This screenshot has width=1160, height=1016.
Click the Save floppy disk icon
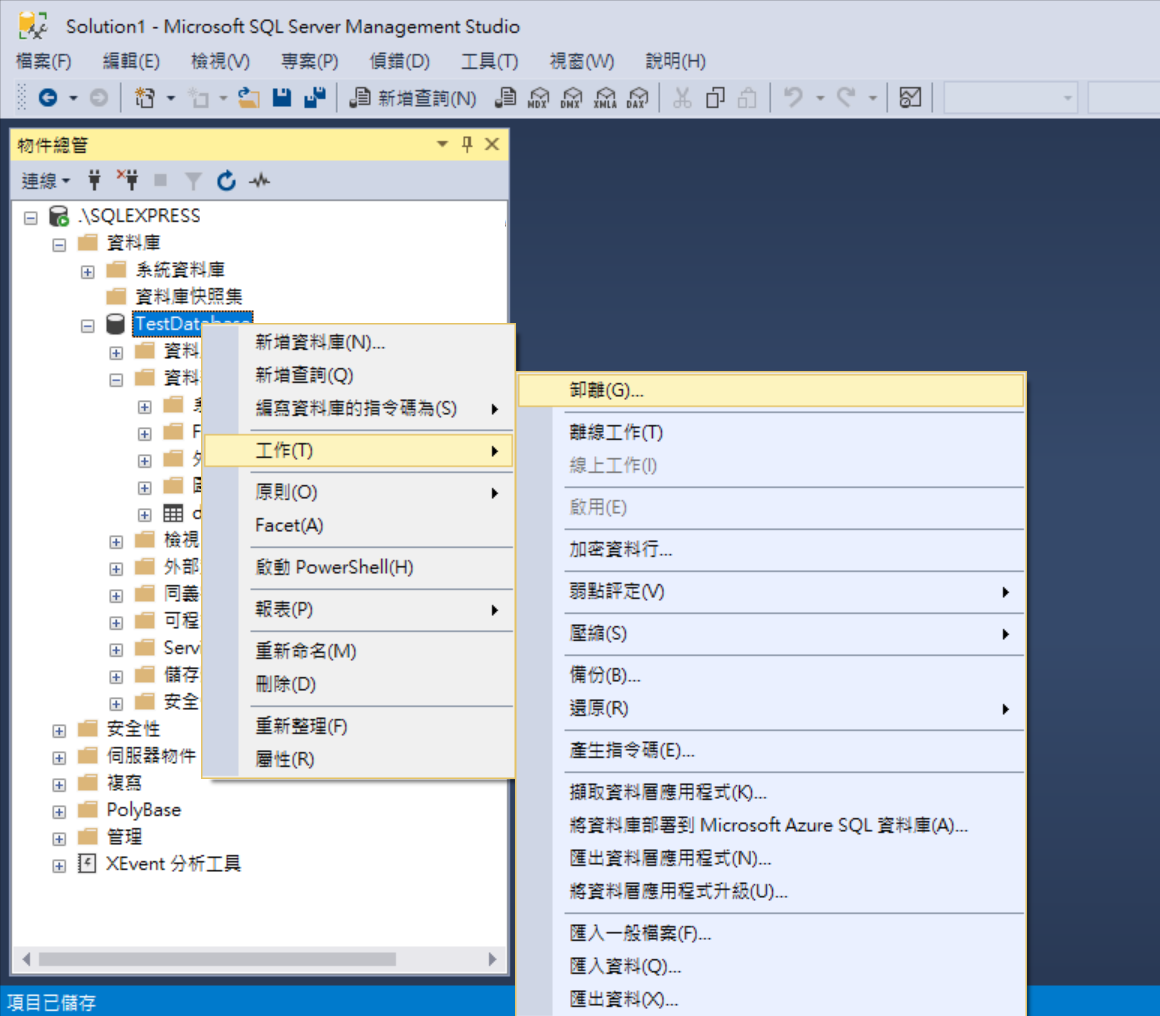[282, 98]
